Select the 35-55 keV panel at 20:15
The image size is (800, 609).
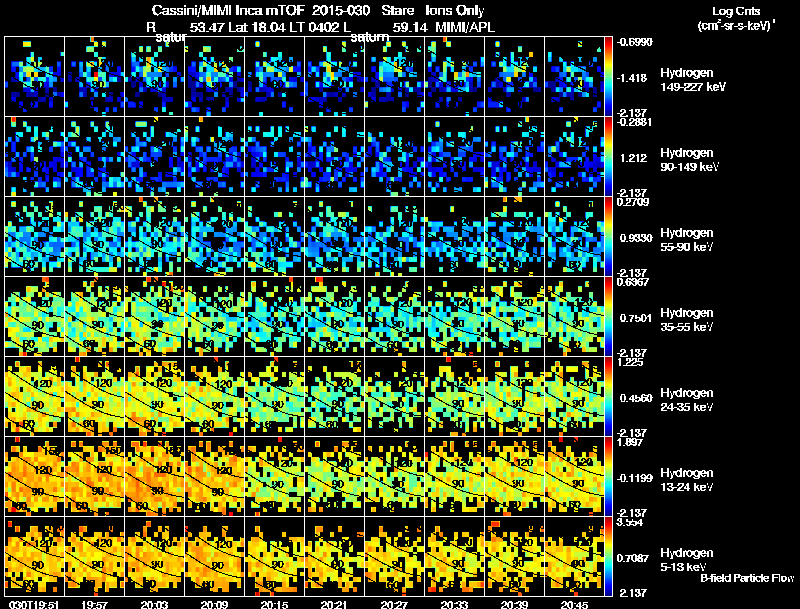(x=274, y=317)
